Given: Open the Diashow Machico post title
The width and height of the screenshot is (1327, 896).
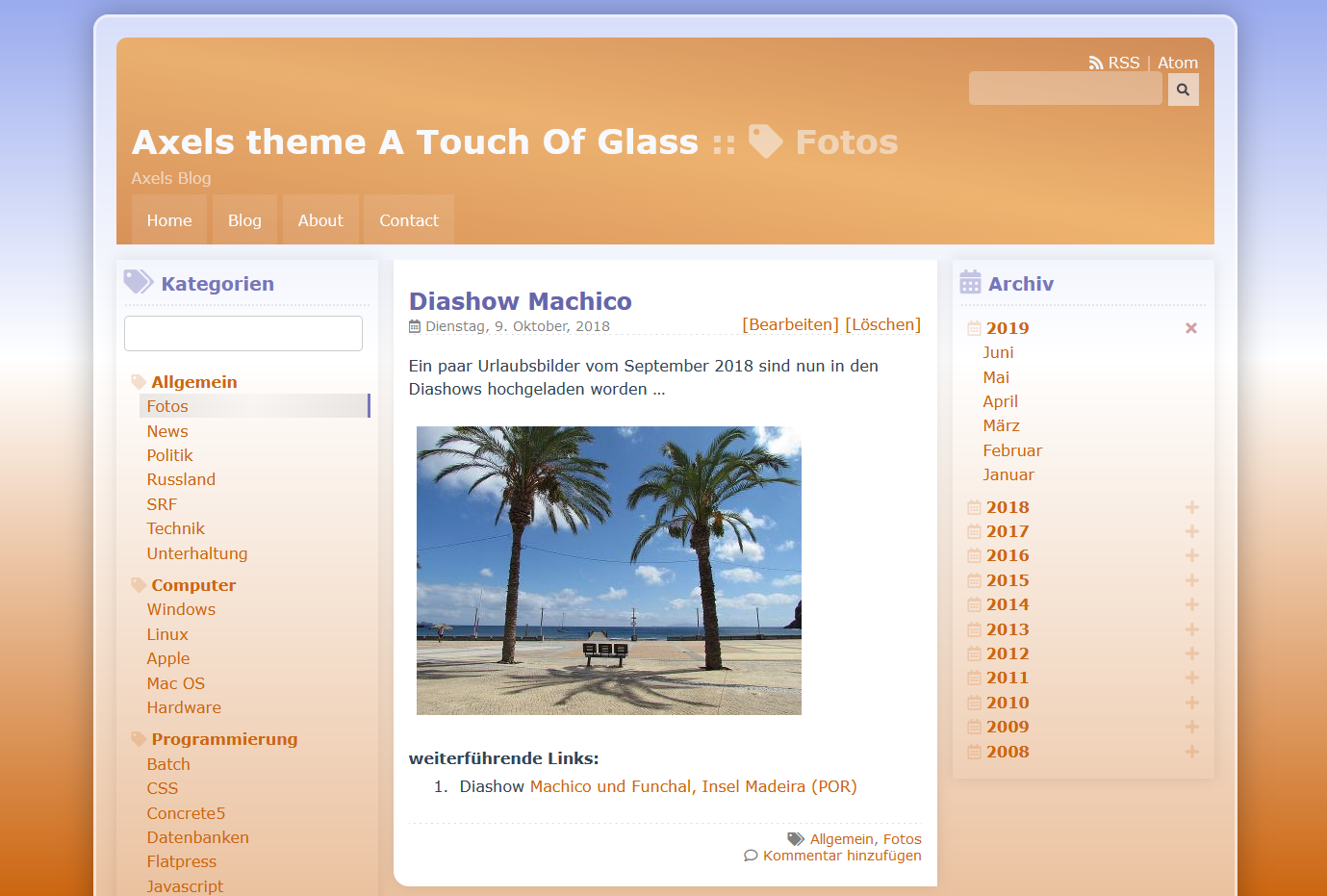Looking at the screenshot, I should (521, 301).
